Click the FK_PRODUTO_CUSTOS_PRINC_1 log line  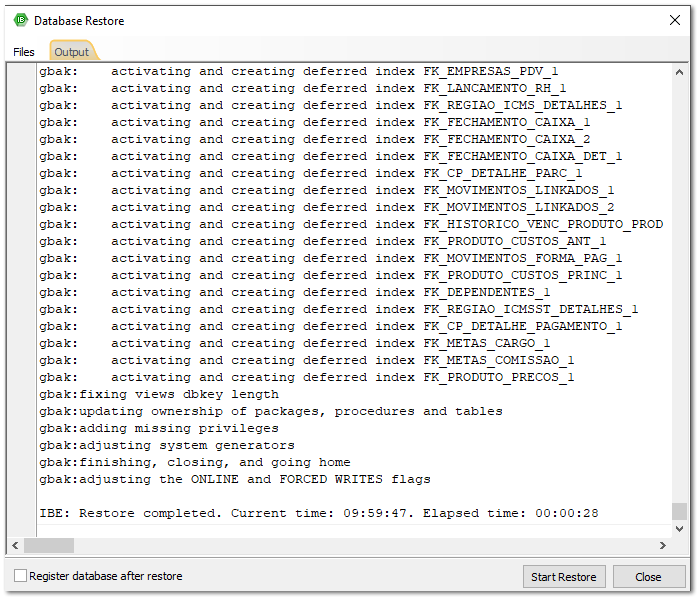tap(331, 275)
